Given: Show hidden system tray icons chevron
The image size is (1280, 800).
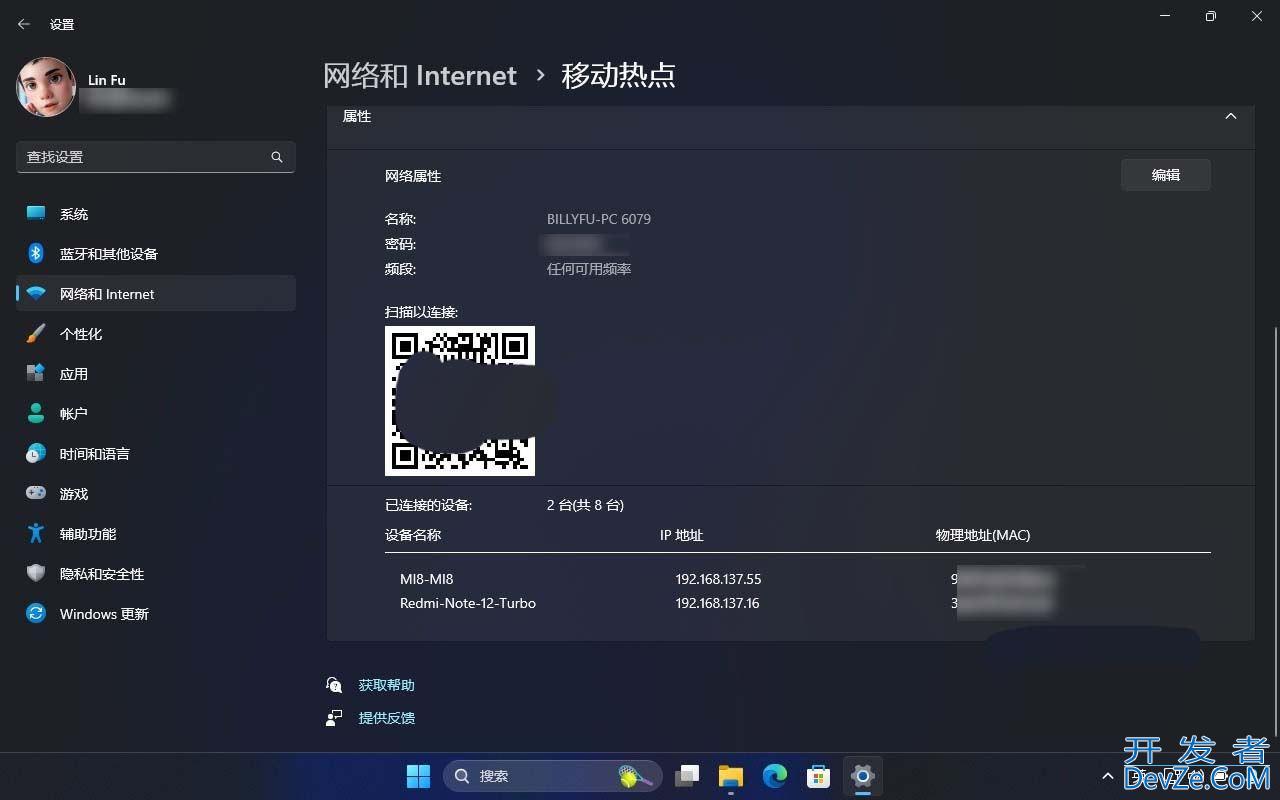Looking at the screenshot, I should coord(1108,776).
